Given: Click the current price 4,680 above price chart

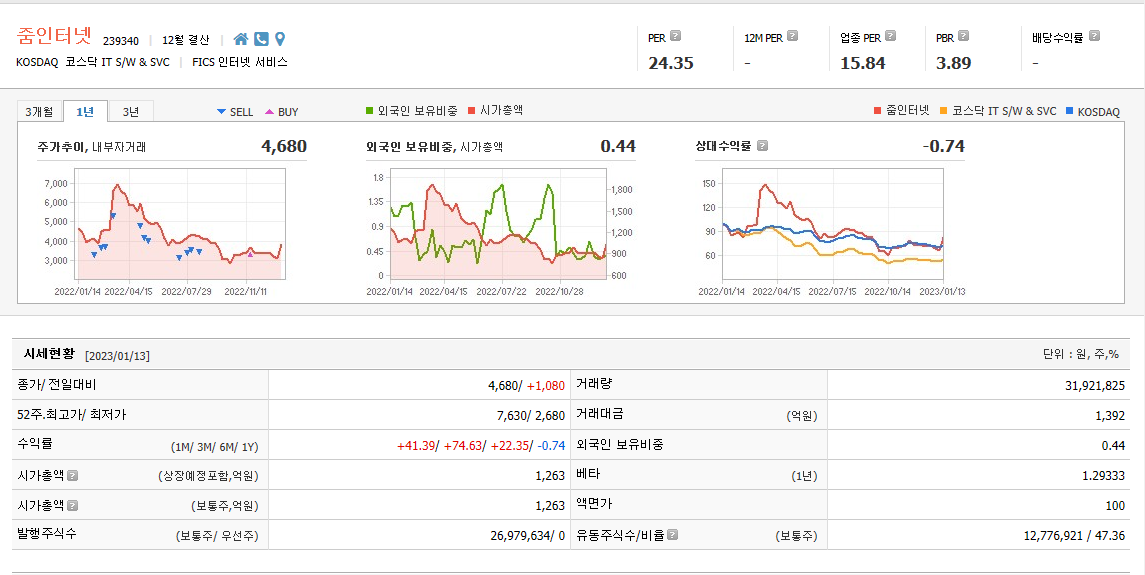Looking at the screenshot, I should tap(284, 146).
